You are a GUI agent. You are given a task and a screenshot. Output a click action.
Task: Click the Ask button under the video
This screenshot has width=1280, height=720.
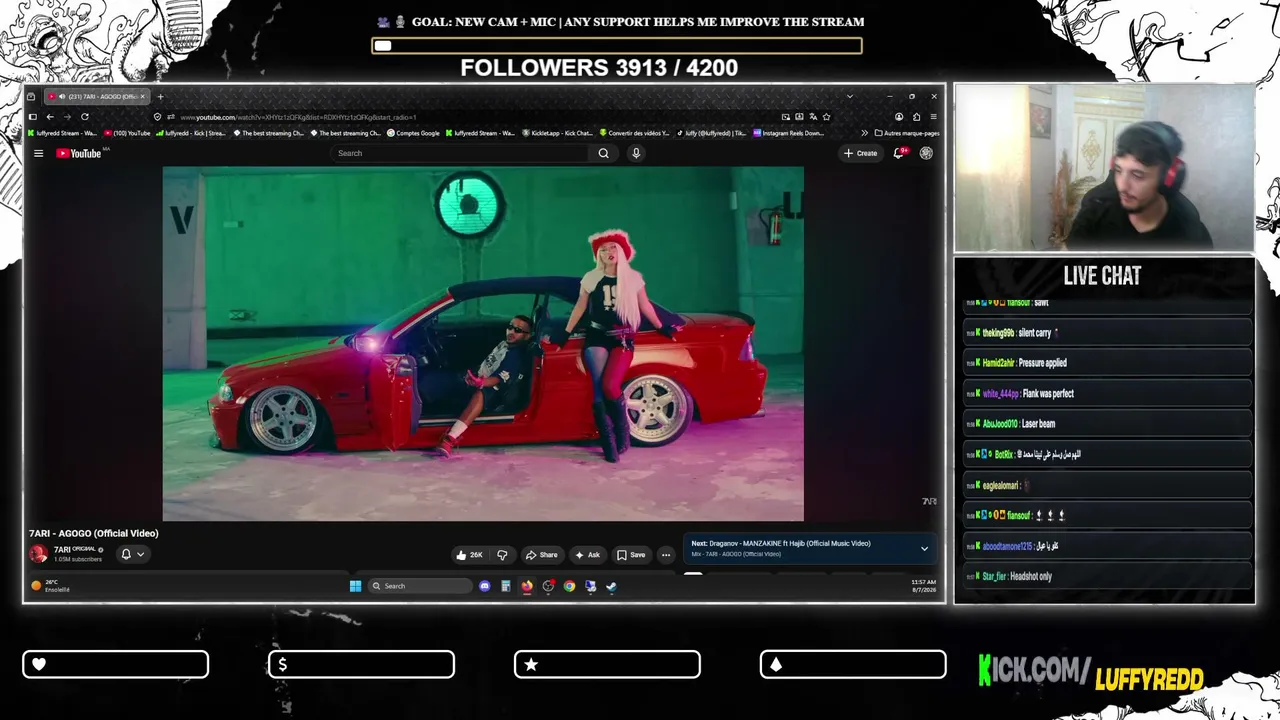(588, 555)
